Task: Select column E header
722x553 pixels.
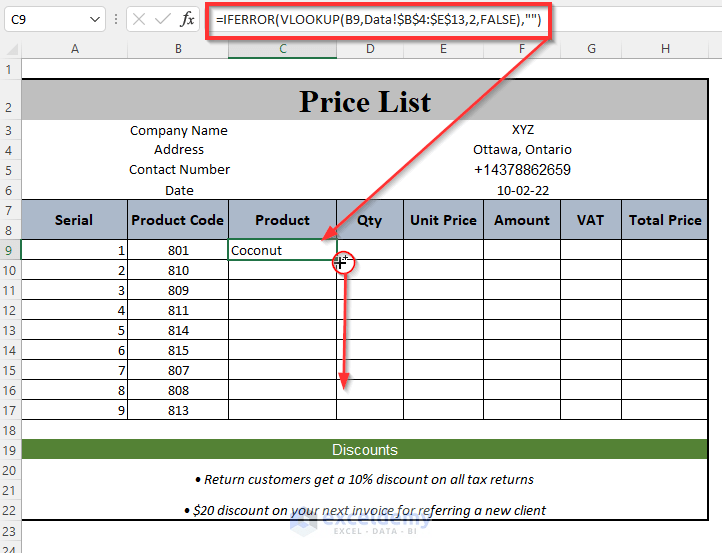Action: point(443,49)
